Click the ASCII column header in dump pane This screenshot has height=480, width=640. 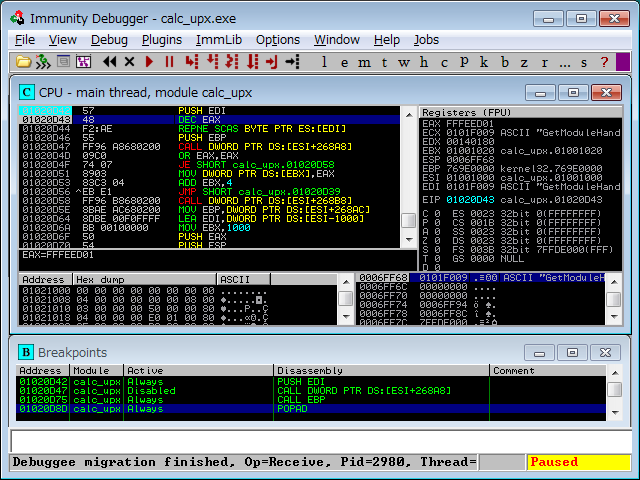(x=243, y=280)
